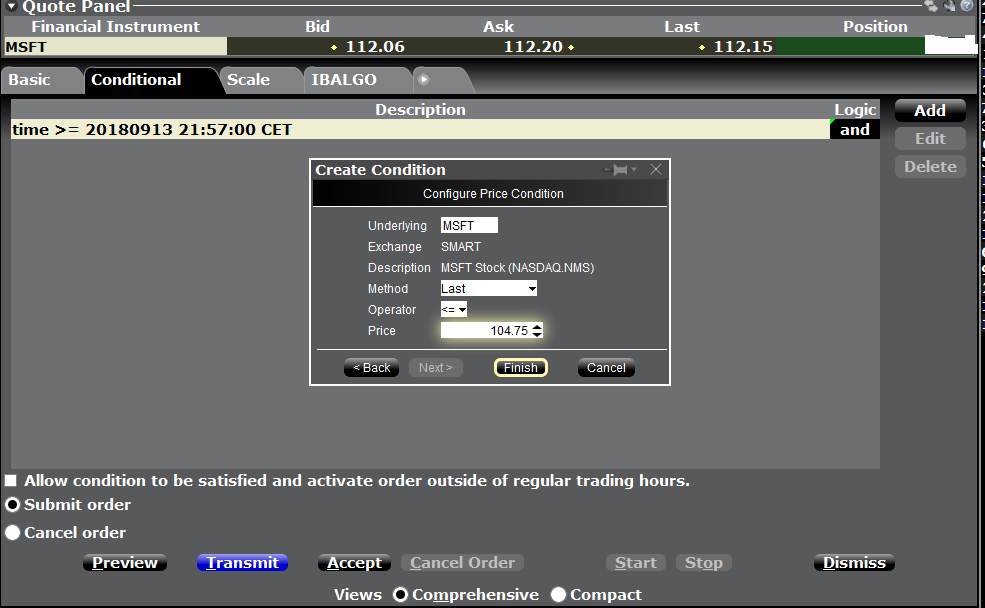Image resolution: width=985 pixels, height=608 pixels.
Task: Click the Last column header in Quote Panel
Action: pos(682,26)
